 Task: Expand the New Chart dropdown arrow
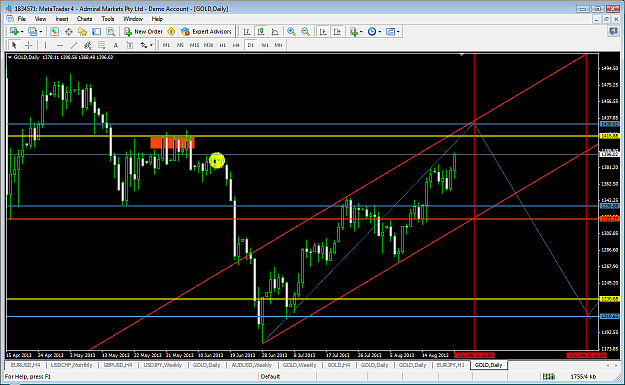[22, 31]
